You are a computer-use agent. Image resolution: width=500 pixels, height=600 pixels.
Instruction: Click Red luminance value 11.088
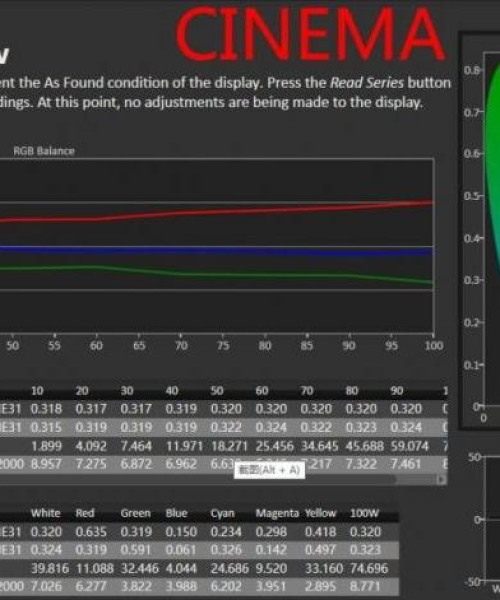[x=94, y=569]
